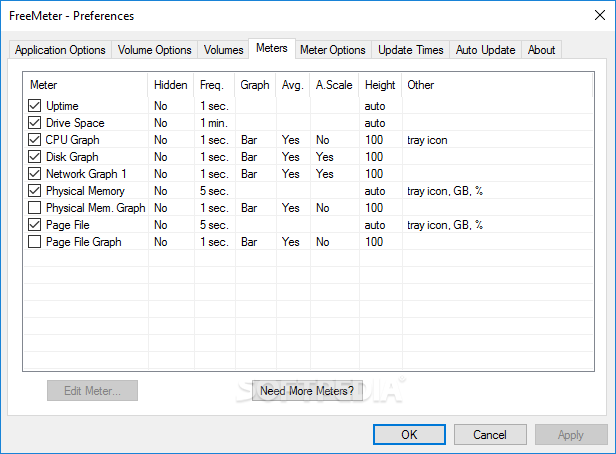Go to the Volumes tab

point(223,50)
